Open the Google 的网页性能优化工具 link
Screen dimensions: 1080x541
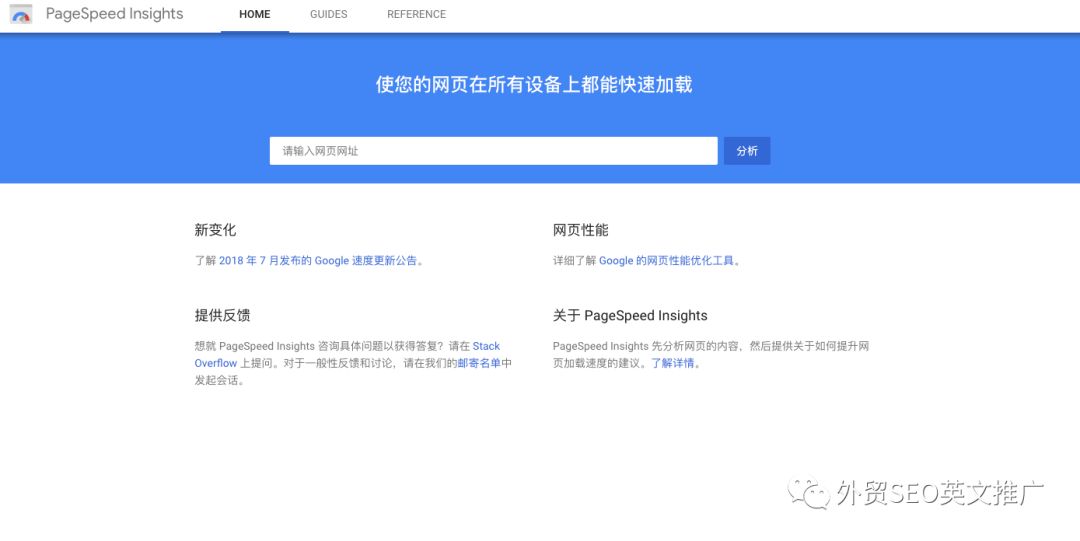667,261
